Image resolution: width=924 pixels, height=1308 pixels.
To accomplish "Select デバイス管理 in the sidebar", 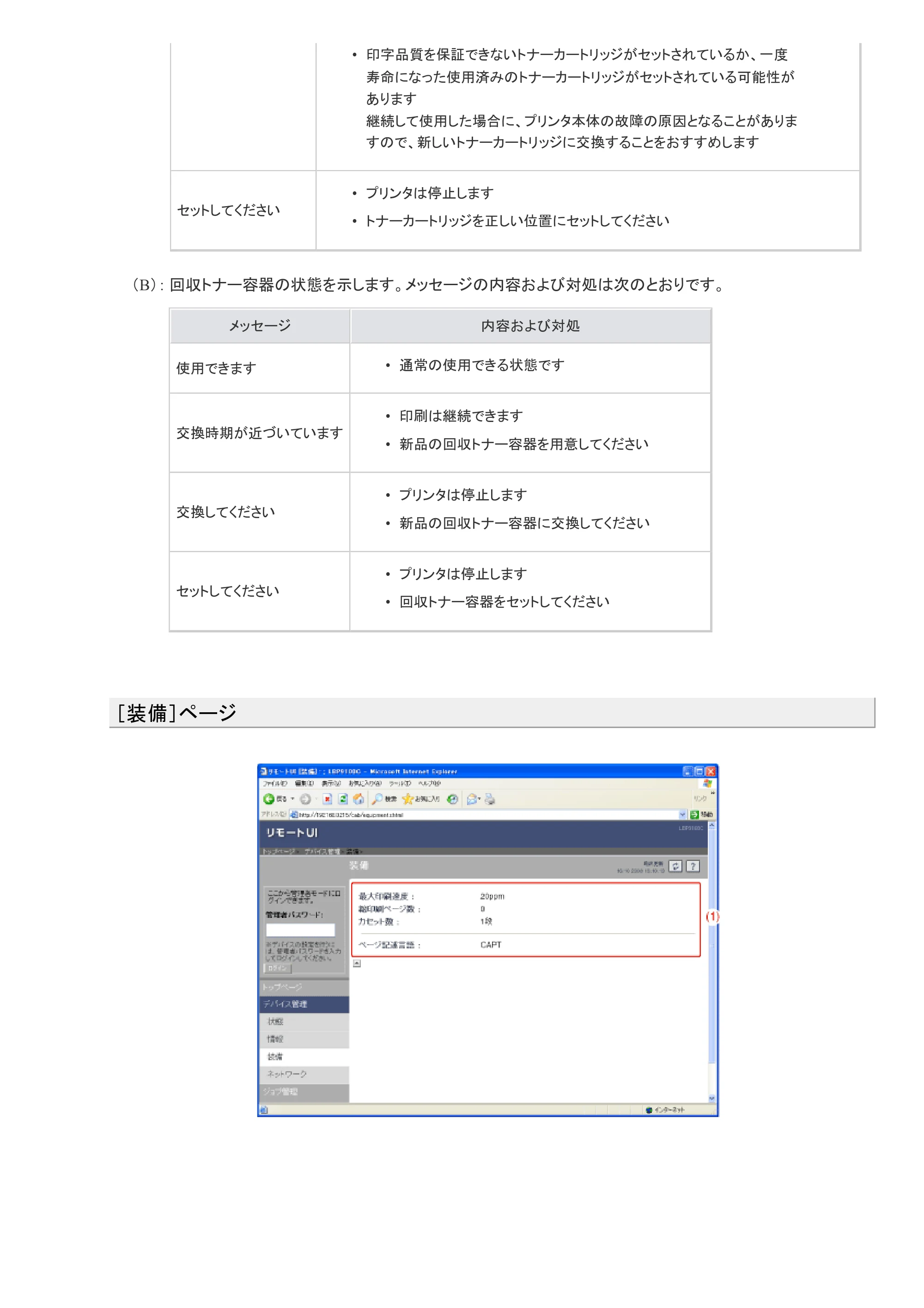I will click(304, 1004).
